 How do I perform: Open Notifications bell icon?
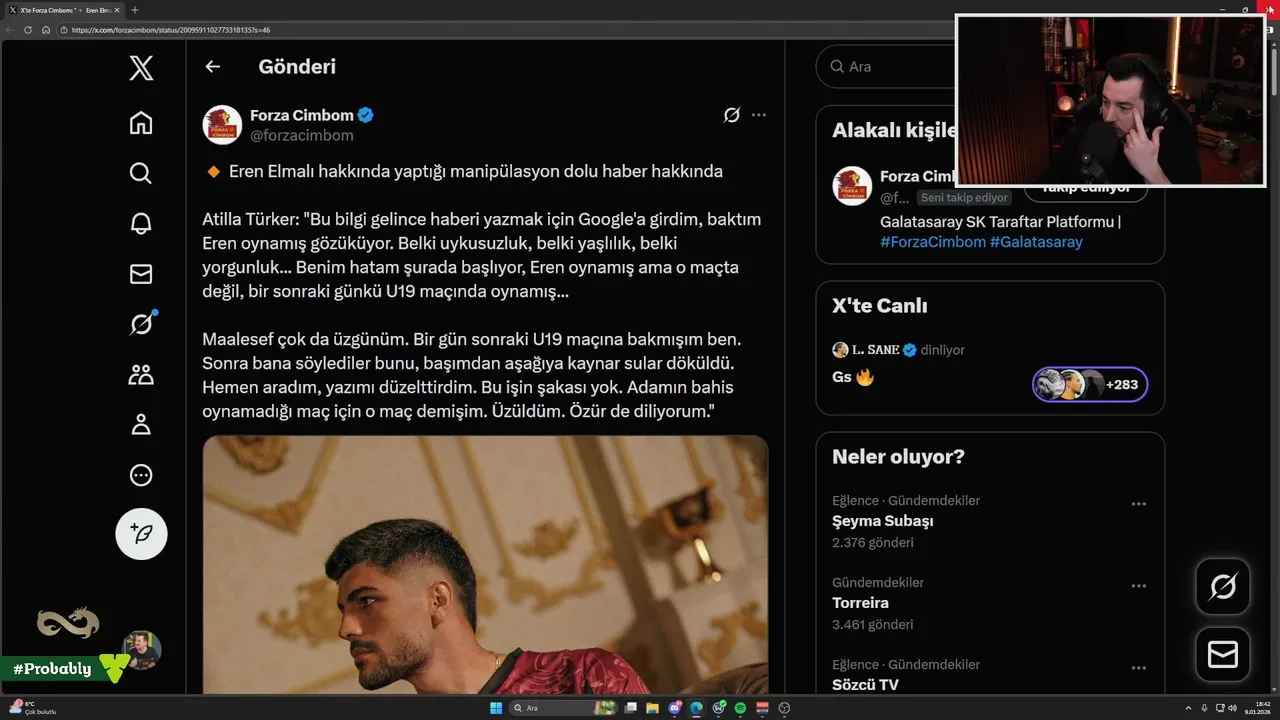[141, 223]
